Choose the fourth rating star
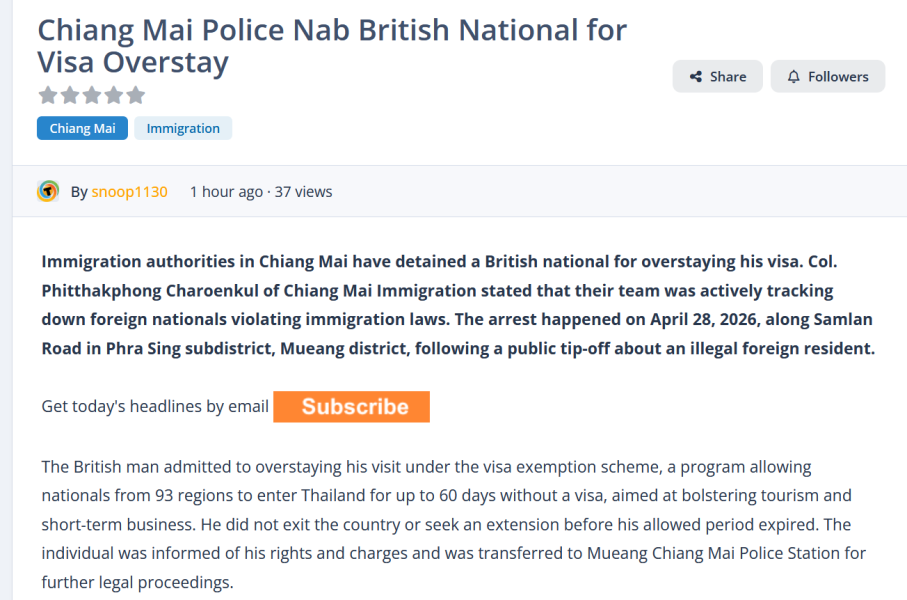Image resolution: width=907 pixels, height=600 pixels. tap(114, 95)
